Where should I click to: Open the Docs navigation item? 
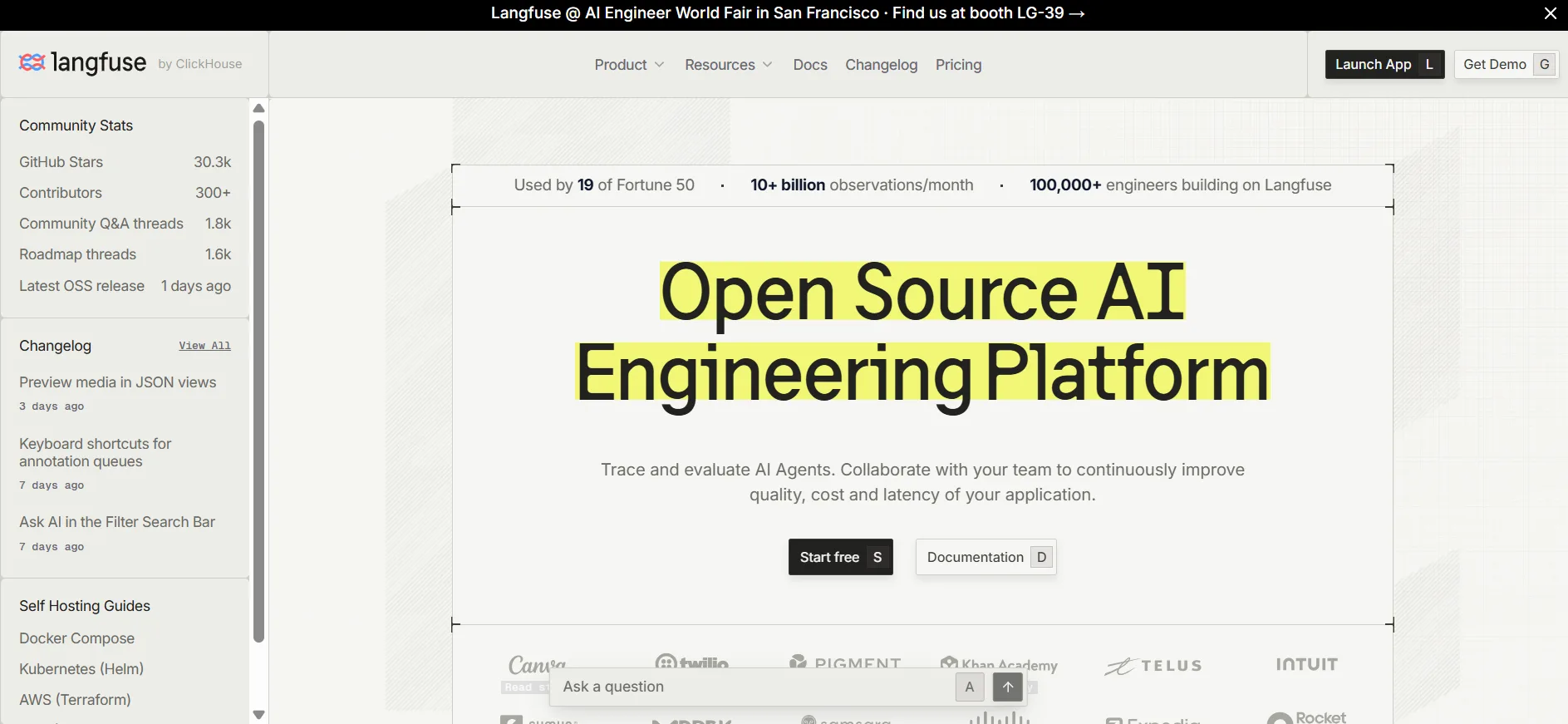pos(810,65)
